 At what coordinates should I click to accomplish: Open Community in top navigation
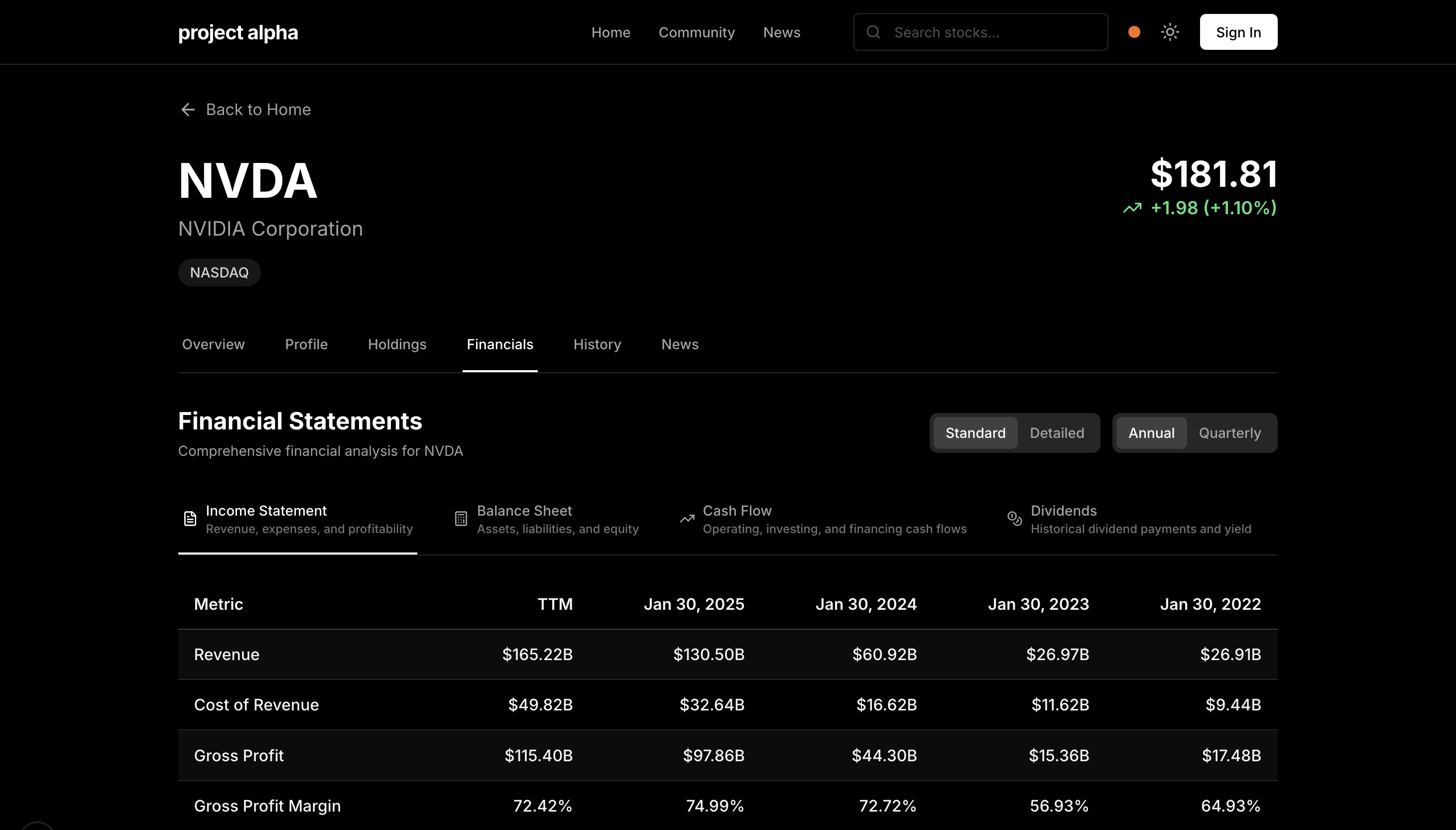(x=696, y=32)
